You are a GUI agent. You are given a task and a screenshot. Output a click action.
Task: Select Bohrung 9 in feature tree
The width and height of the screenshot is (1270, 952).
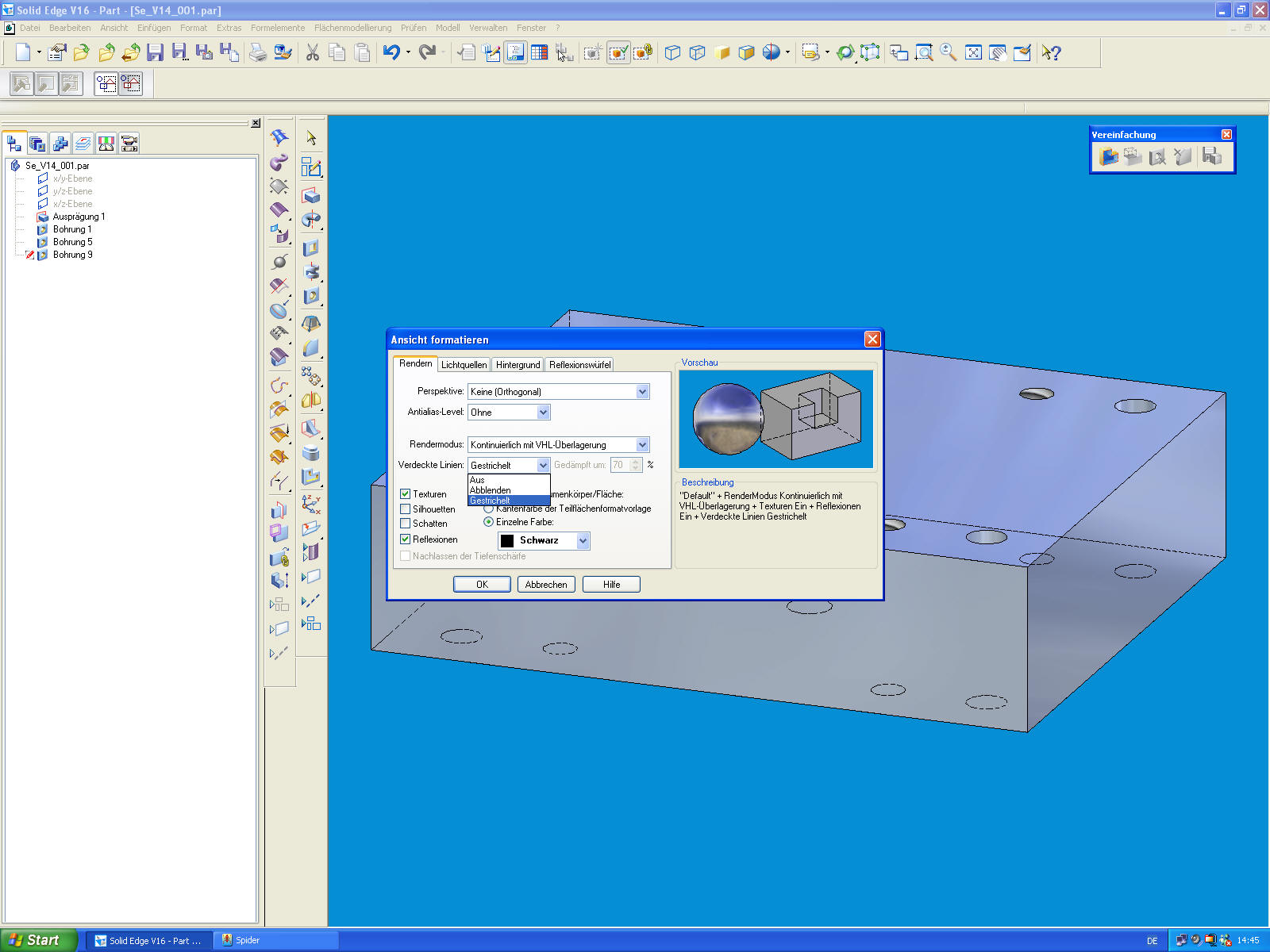tap(71, 255)
